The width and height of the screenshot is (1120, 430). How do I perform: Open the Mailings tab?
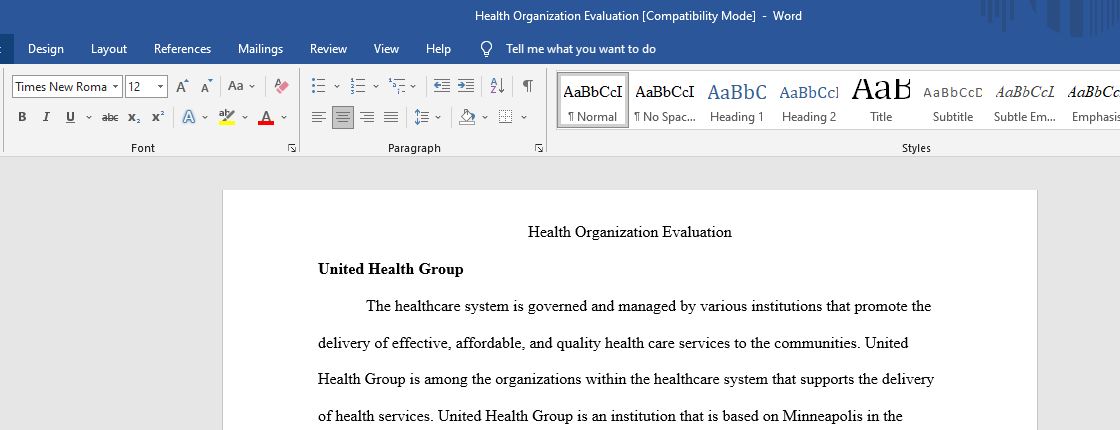[x=260, y=49]
